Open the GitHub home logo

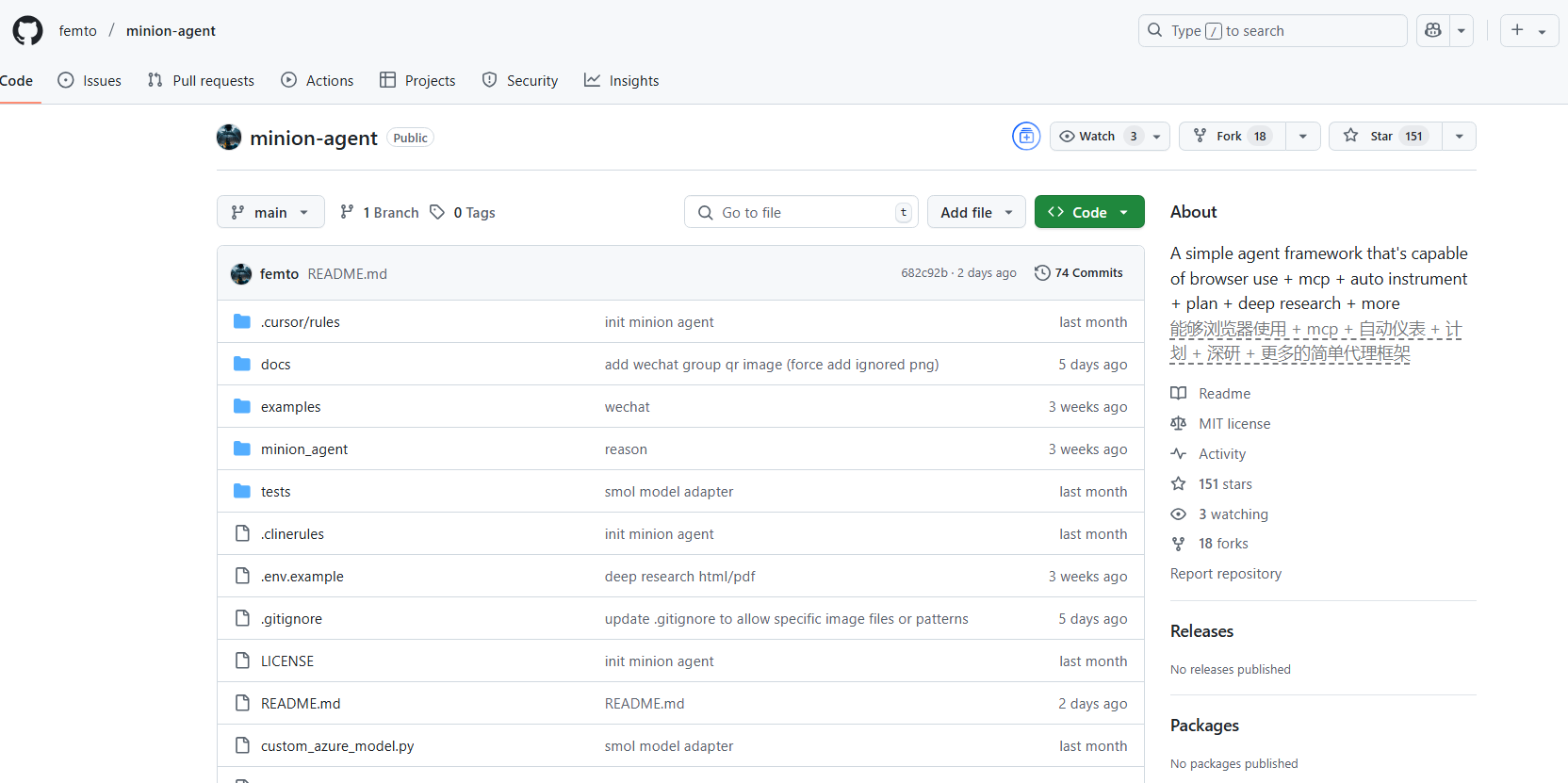(x=27, y=30)
